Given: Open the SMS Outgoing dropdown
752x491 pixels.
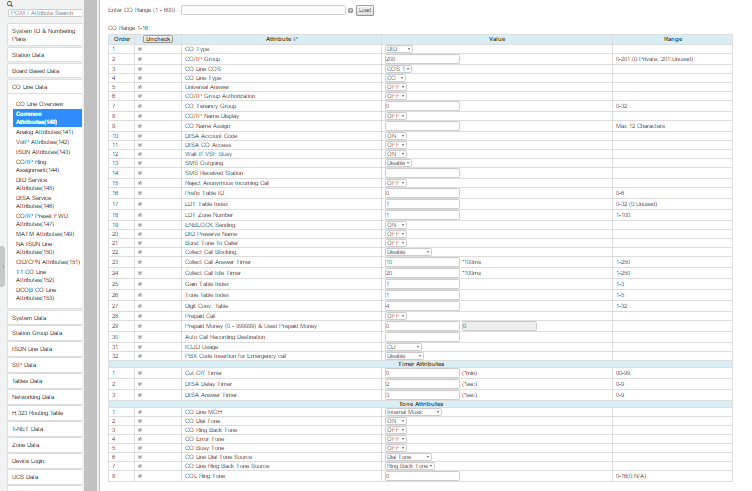Looking at the screenshot, I should [404, 162].
